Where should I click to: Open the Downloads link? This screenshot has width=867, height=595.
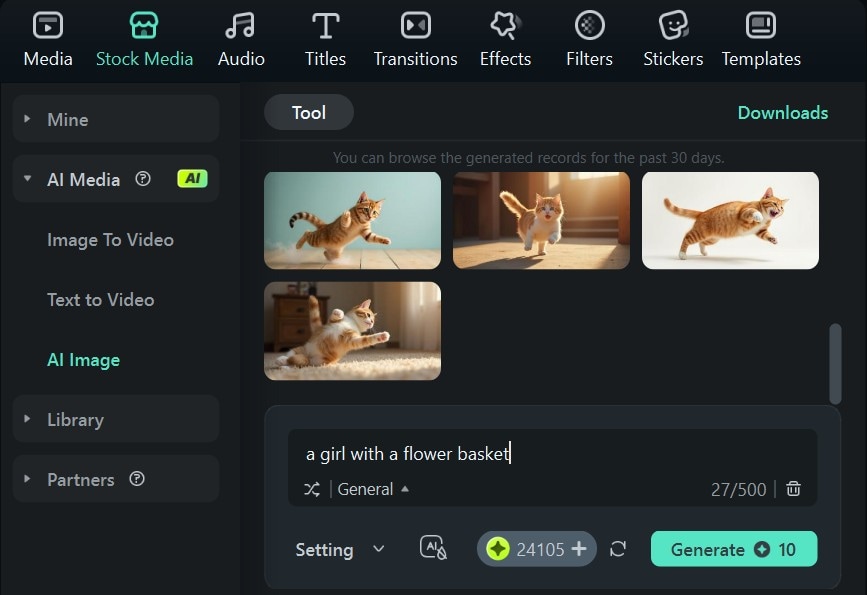tap(783, 113)
